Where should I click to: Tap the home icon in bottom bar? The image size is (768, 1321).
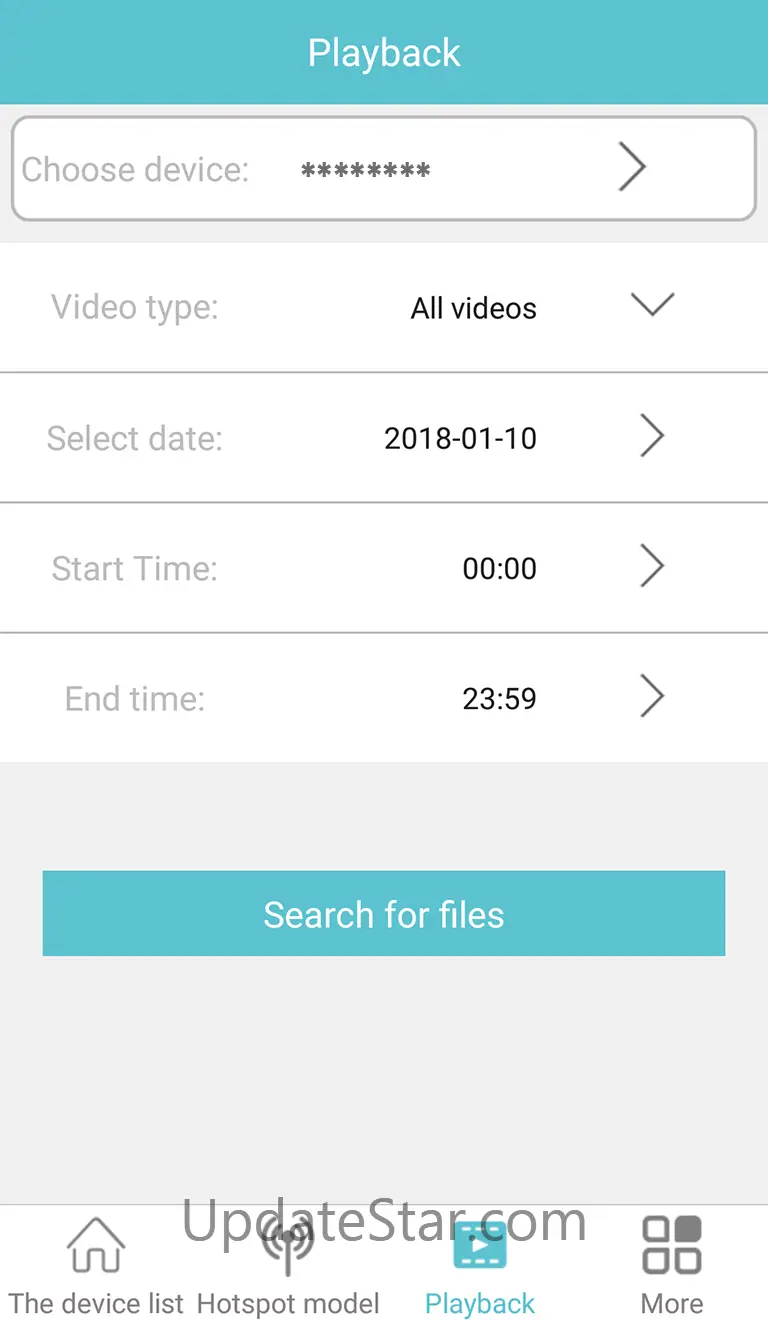point(96,1245)
